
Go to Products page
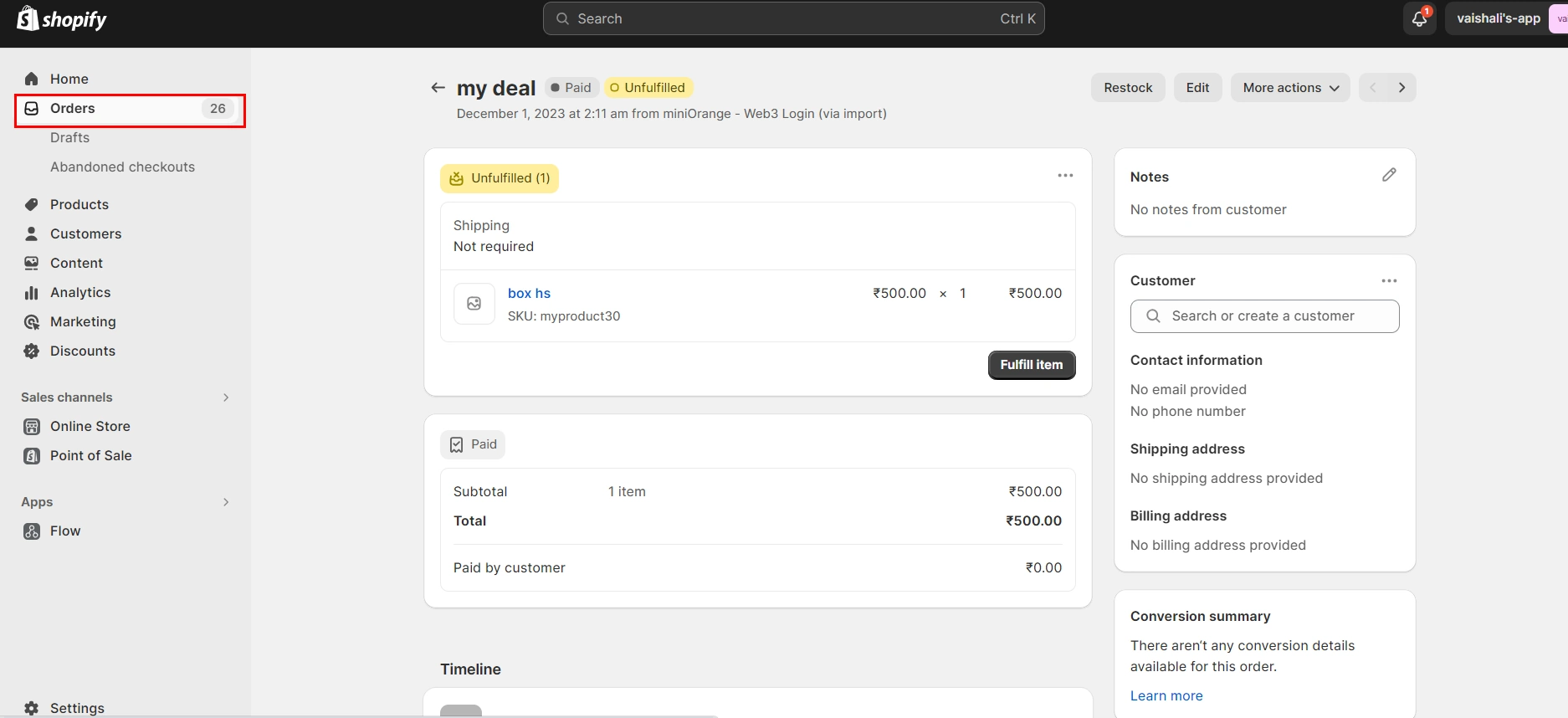pyautogui.click(x=79, y=204)
